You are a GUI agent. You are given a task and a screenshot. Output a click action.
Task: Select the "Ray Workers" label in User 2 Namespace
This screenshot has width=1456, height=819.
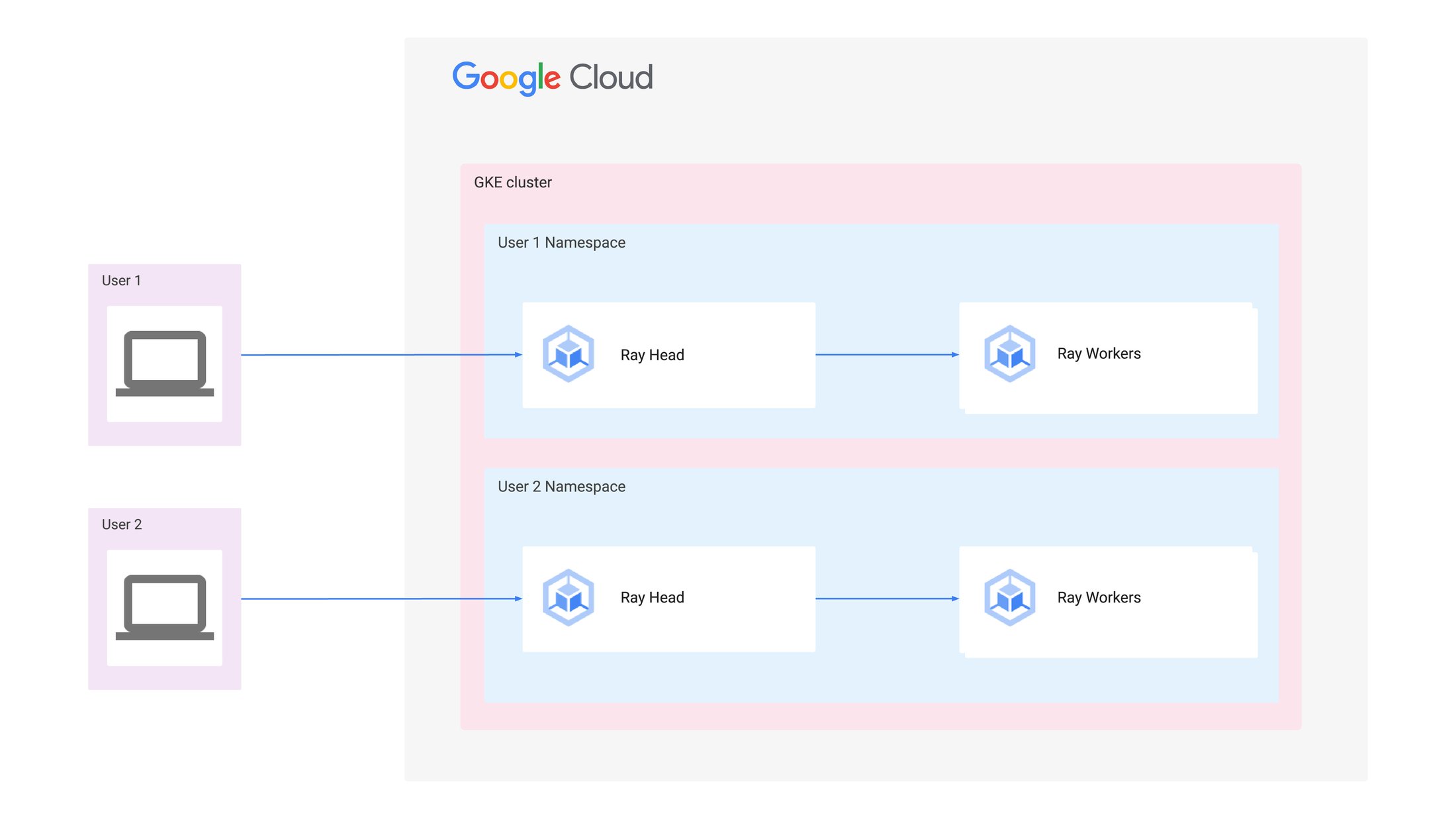coord(1099,597)
